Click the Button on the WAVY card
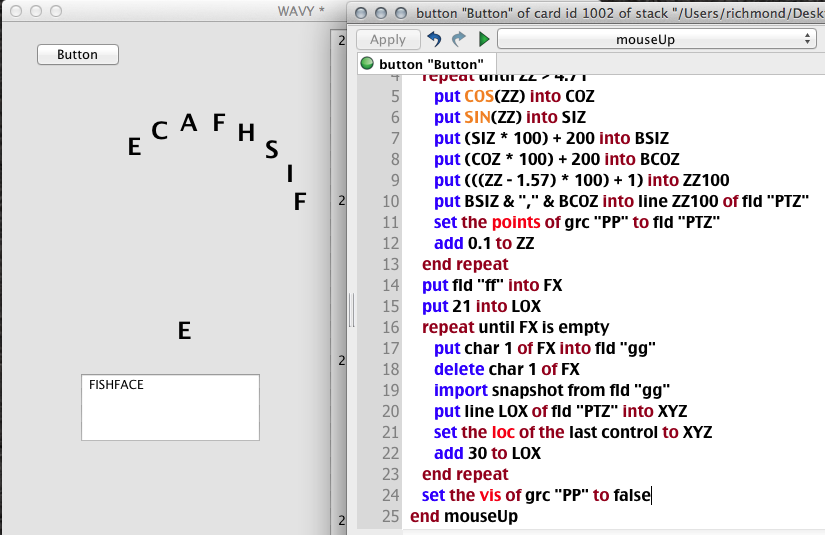Viewport: 825px width, 535px height. click(77, 55)
